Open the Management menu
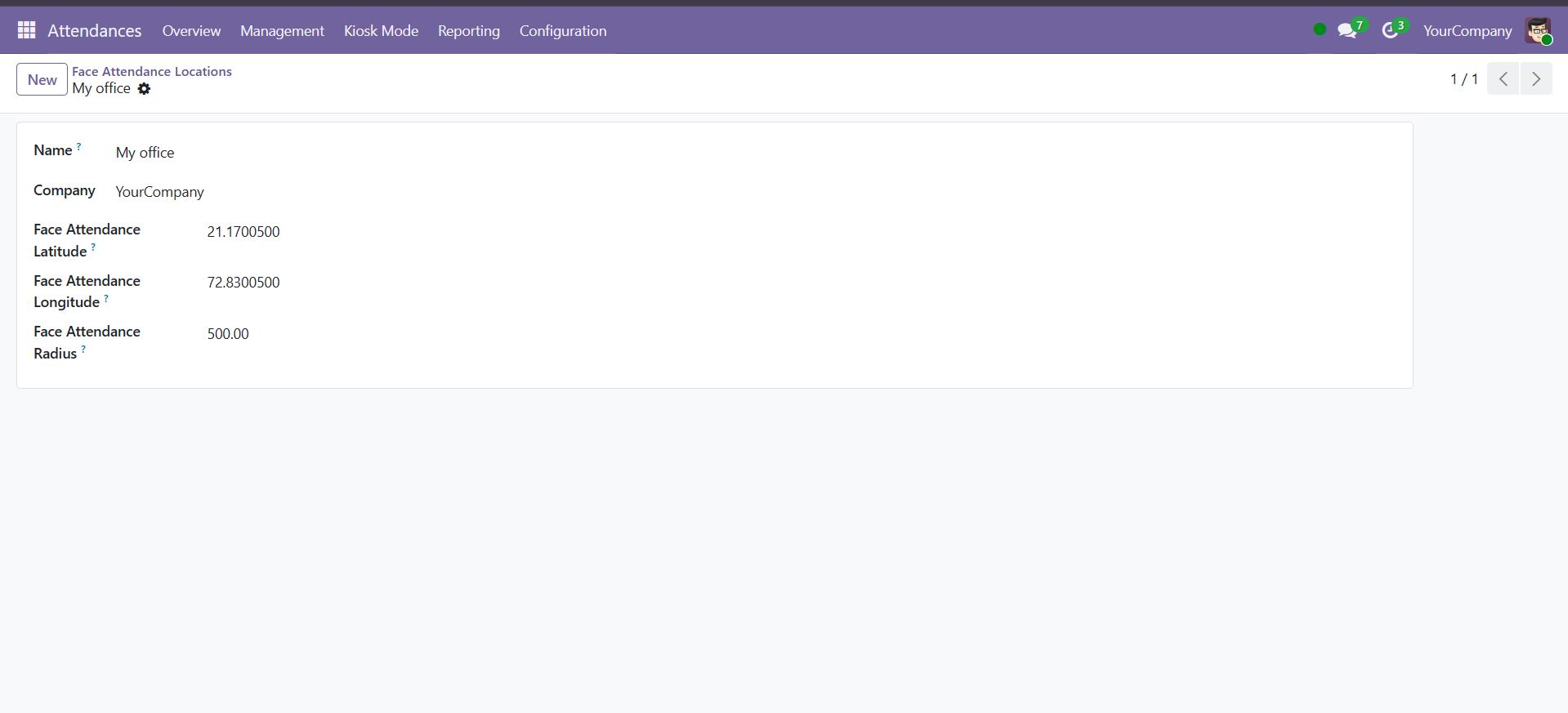The image size is (1568, 713). pyautogui.click(x=282, y=30)
